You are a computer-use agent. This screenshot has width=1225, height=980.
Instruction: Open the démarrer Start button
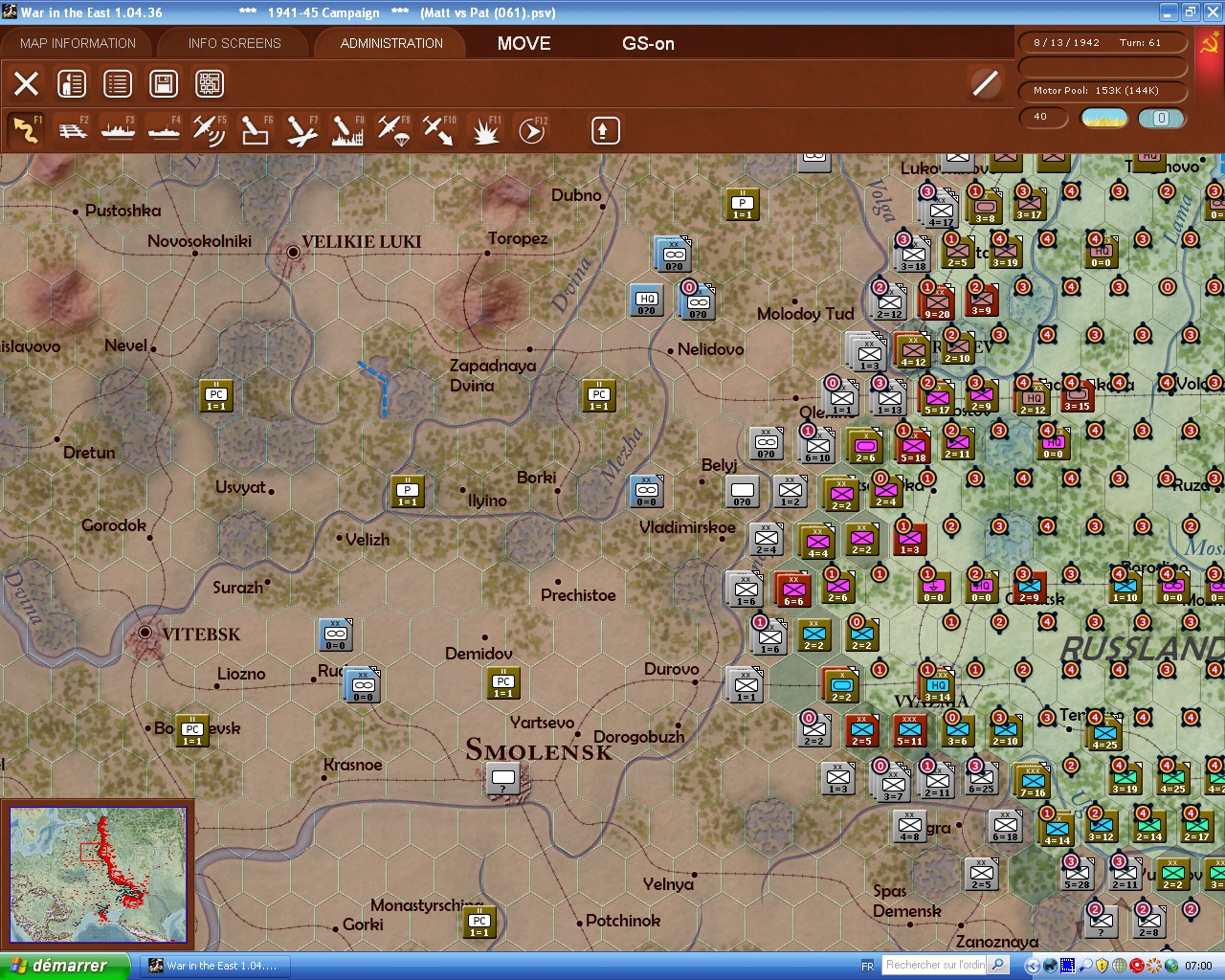coord(64,966)
